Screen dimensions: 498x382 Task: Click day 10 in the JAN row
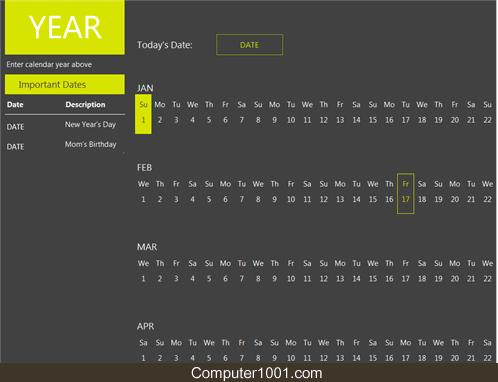(x=291, y=120)
